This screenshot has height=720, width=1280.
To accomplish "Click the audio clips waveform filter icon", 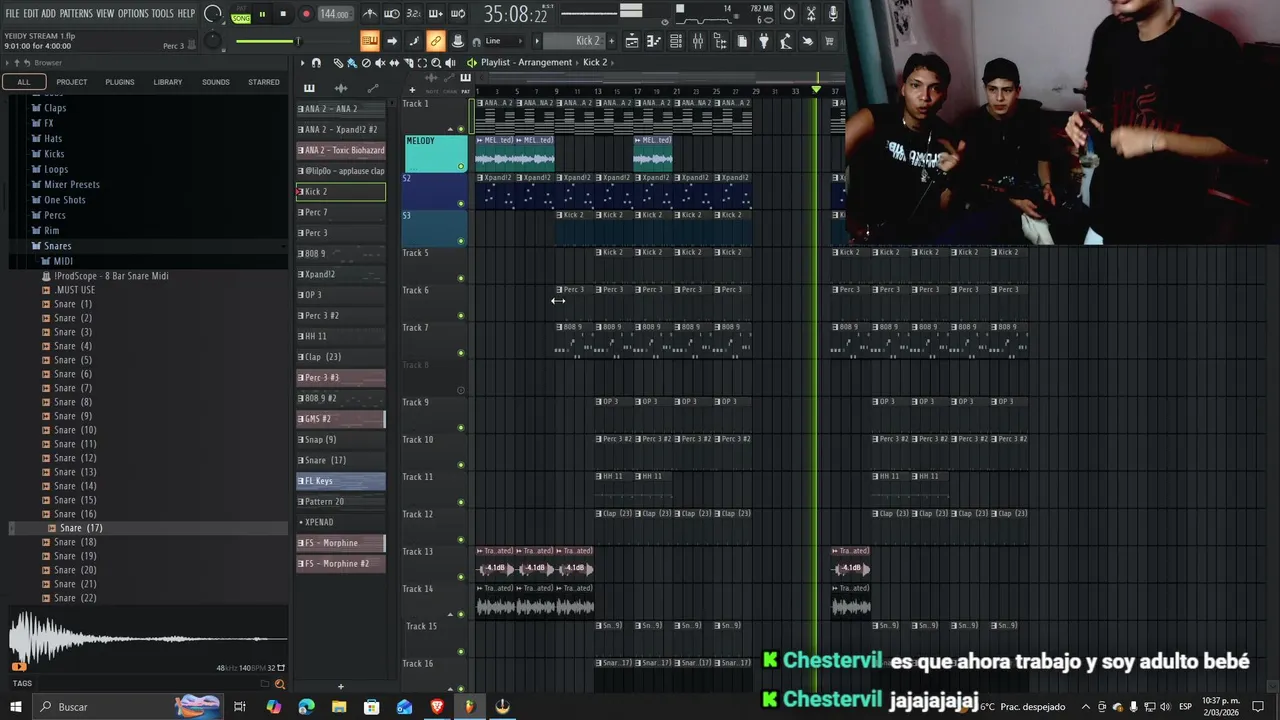I will 341,88.
